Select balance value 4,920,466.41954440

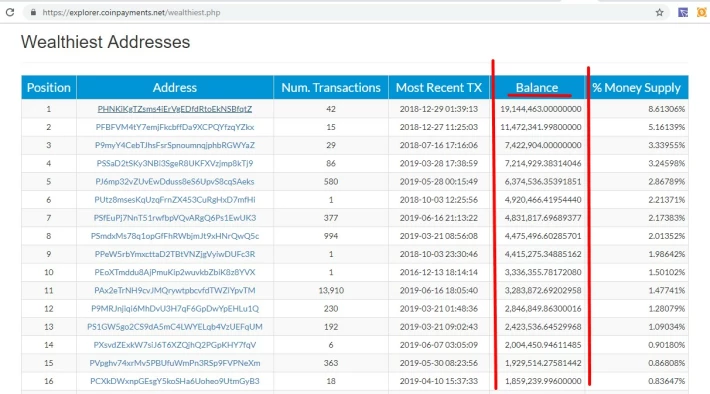coord(543,200)
